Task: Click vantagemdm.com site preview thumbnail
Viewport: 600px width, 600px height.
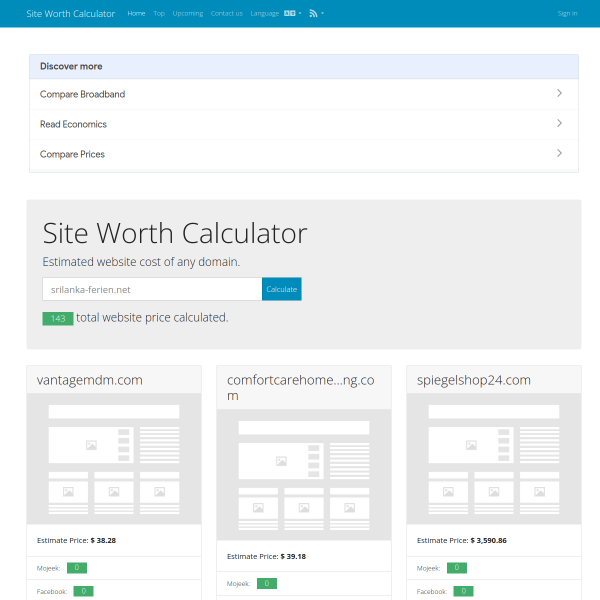Action: coord(114,459)
